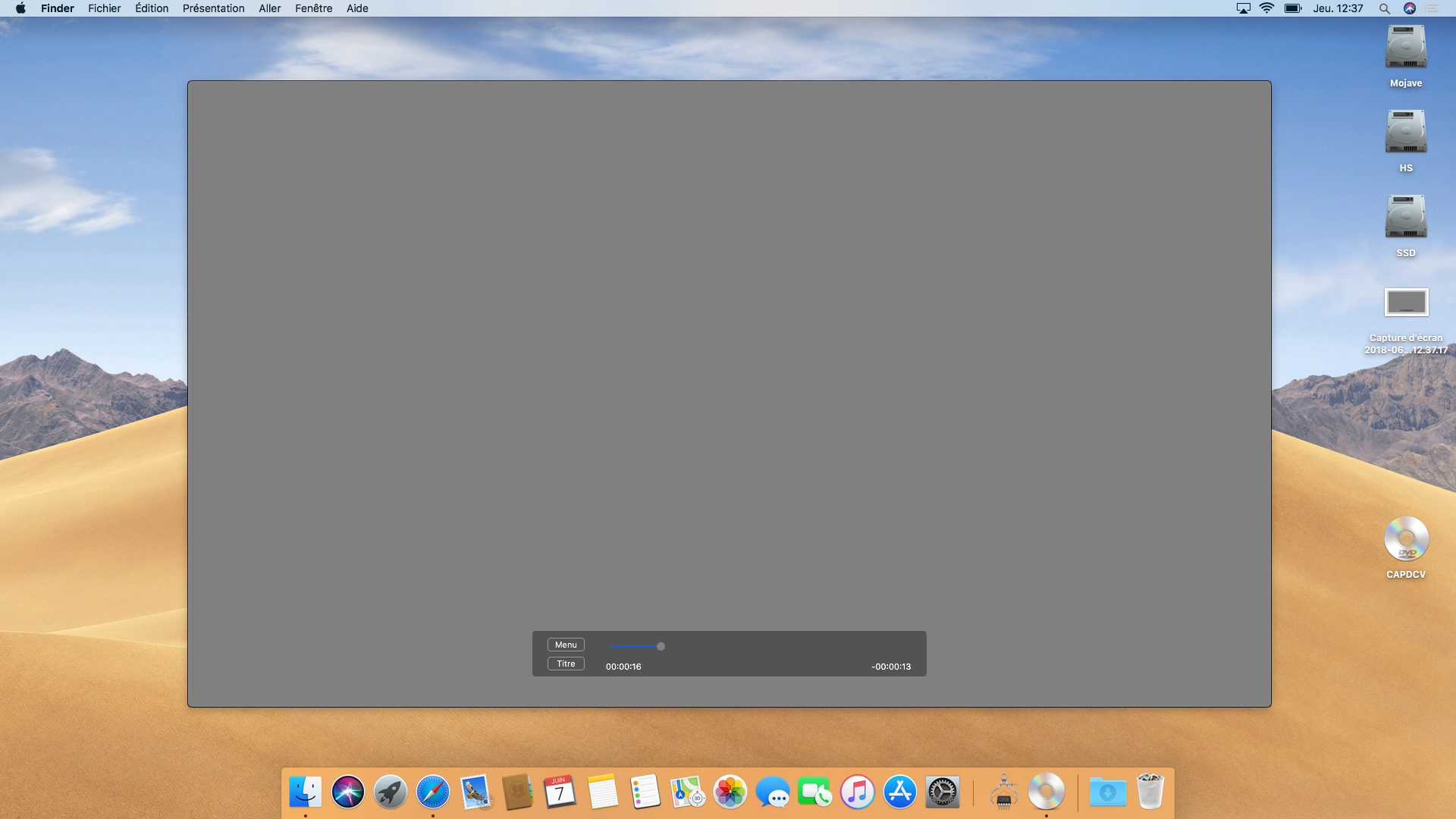Image resolution: width=1456 pixels, height=819 pixels.
Task: Open the Aide menu
Action: 357,8
